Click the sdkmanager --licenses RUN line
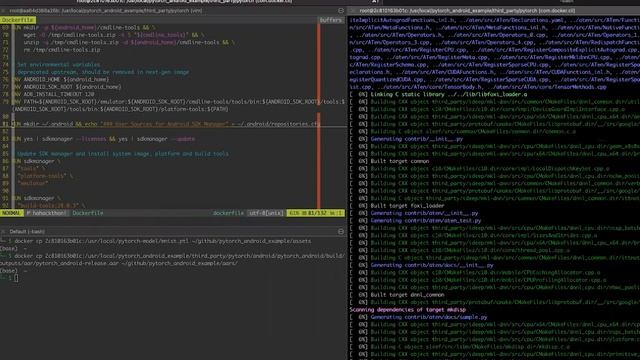This screenshot has width=640, height=360. (x=104, y=139)
